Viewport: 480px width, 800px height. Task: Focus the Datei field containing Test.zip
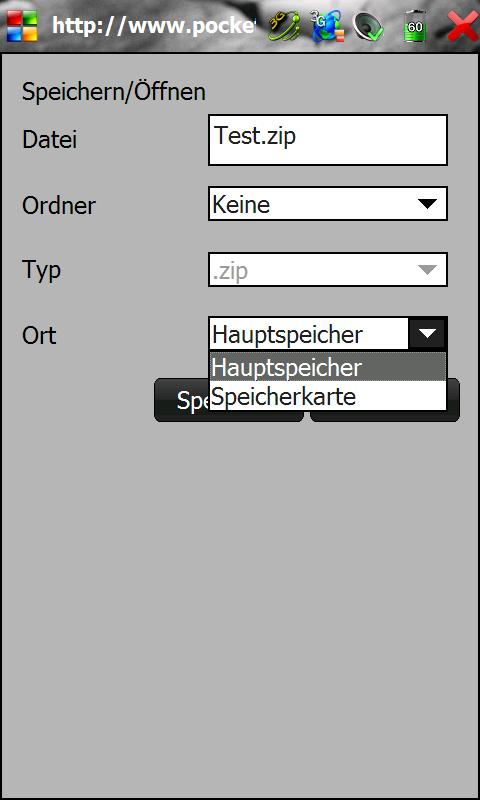327,140
